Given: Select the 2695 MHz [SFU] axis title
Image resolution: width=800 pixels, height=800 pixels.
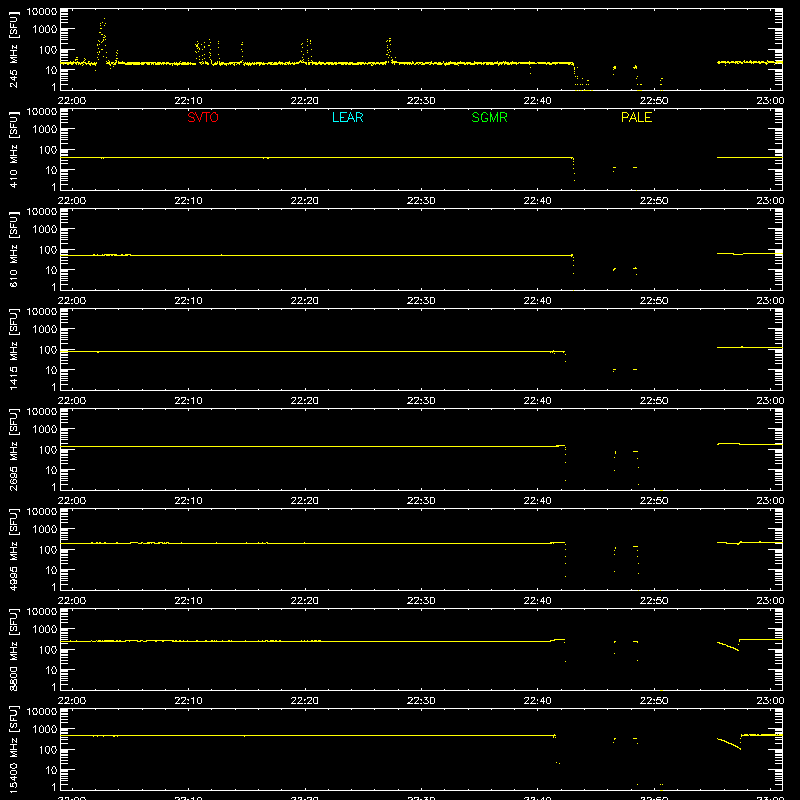Looking at the screenshot, I should (13, 449).
